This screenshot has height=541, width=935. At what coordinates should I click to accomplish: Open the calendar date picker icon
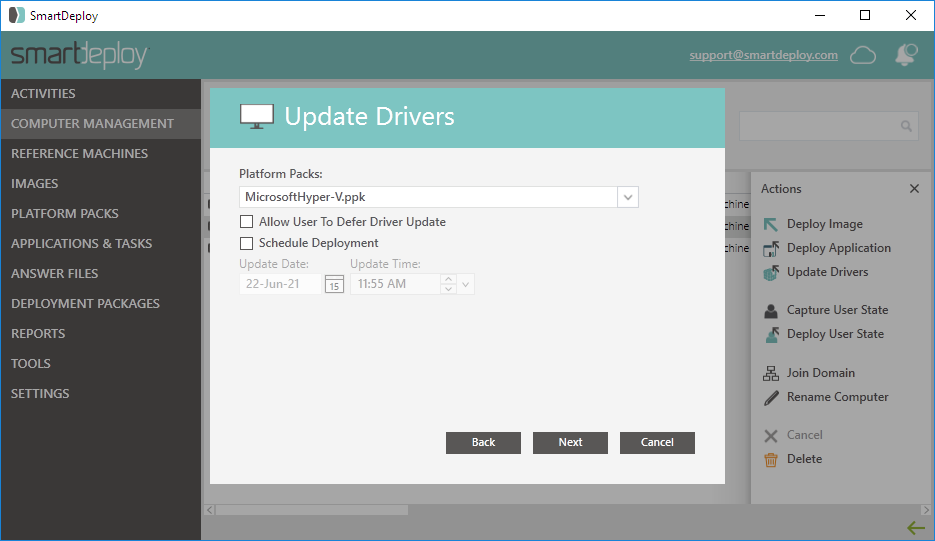[334, 285]
